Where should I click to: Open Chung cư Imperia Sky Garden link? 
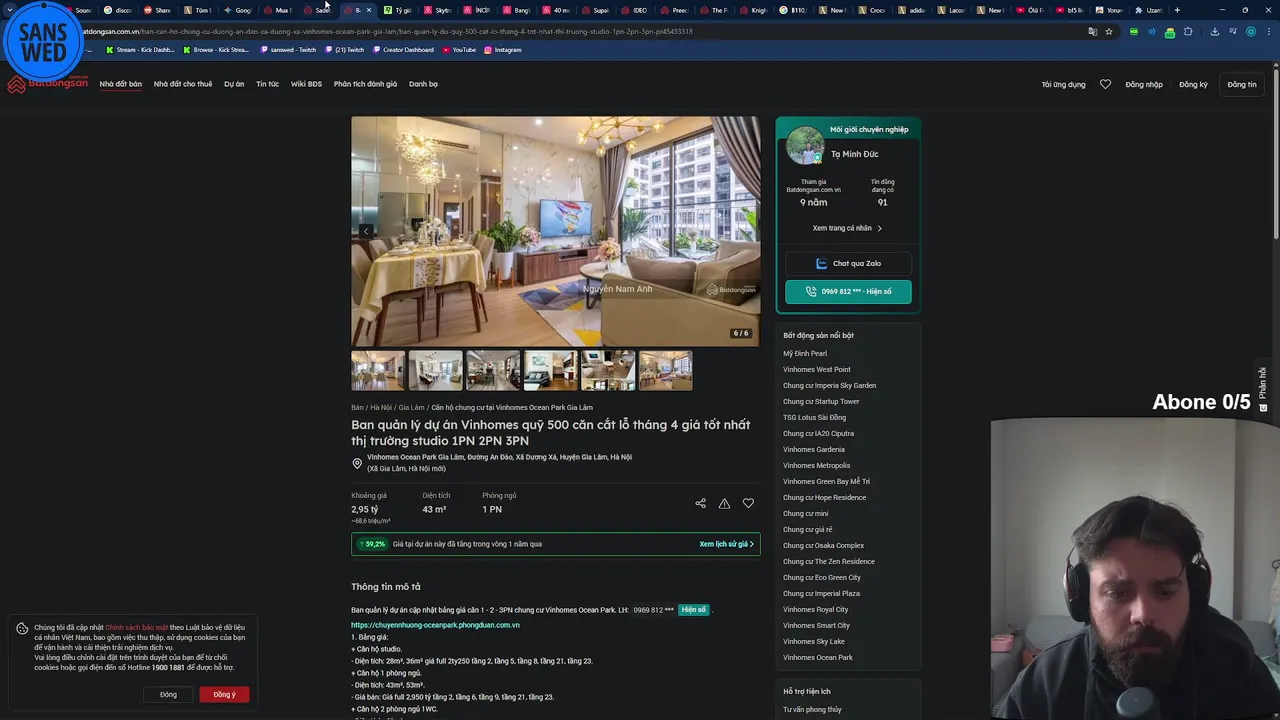pyautogui.click(x=829, y=385)
